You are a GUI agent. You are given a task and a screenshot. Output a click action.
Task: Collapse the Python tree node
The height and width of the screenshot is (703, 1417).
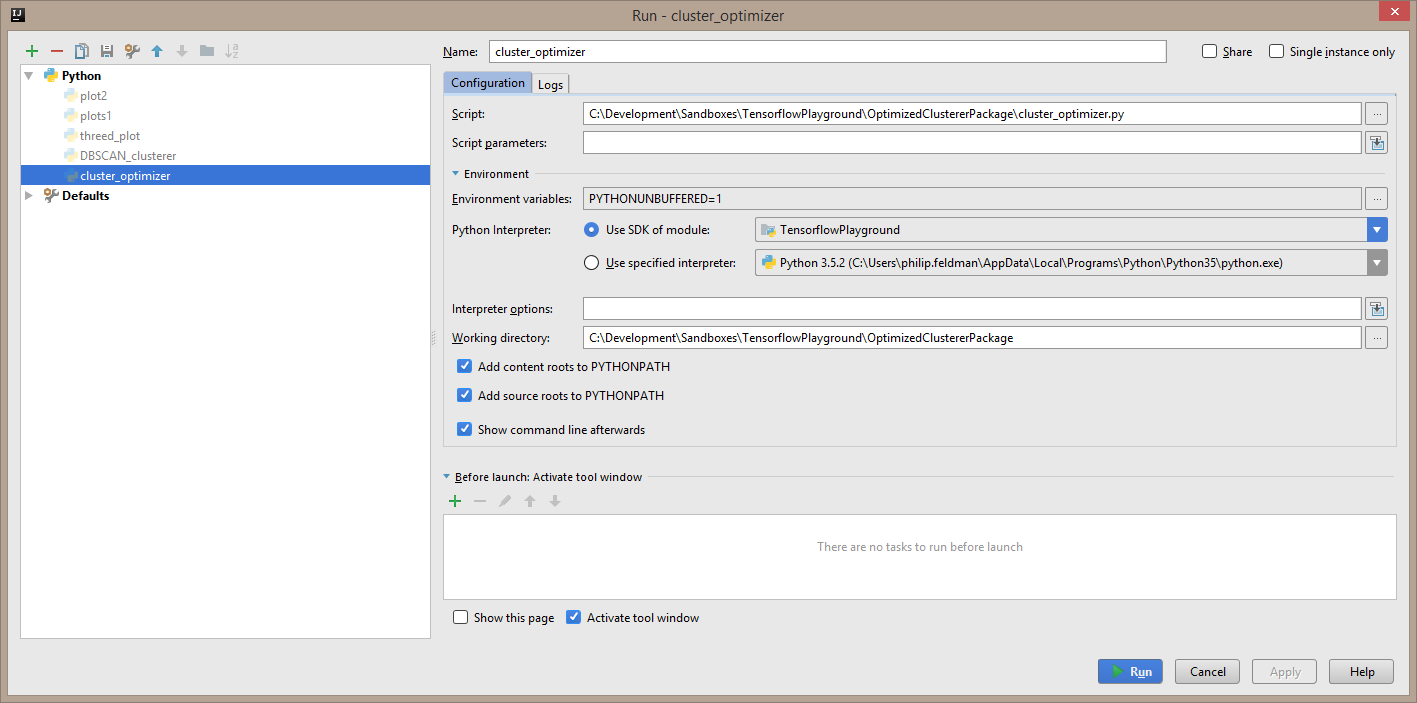pos(29,76)
